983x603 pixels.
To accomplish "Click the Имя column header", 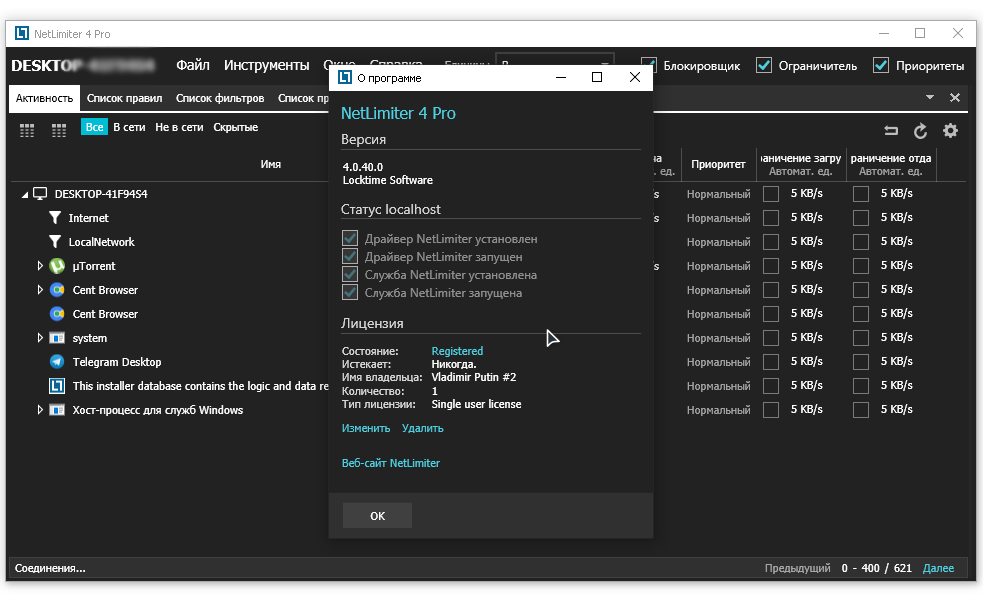I will (x=271, y=164).
